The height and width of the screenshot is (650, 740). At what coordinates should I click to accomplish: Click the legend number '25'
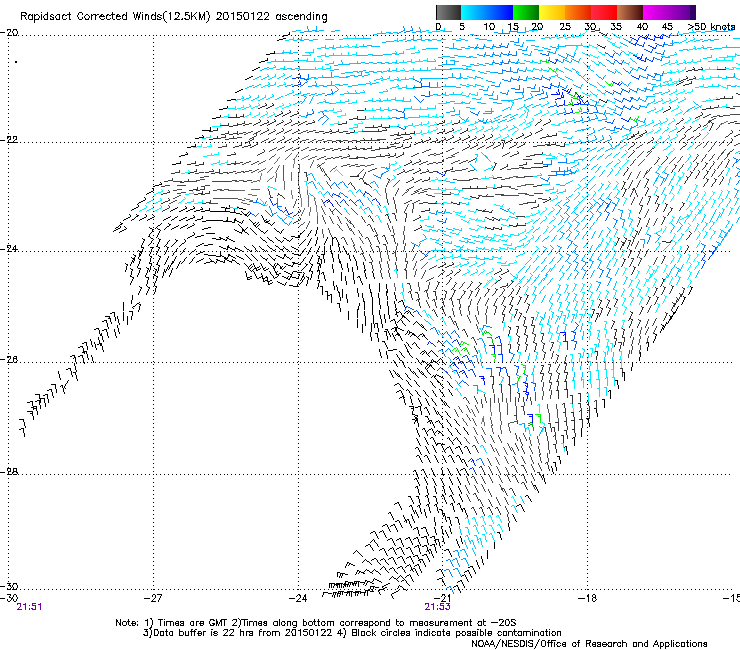tap(565, 27)
